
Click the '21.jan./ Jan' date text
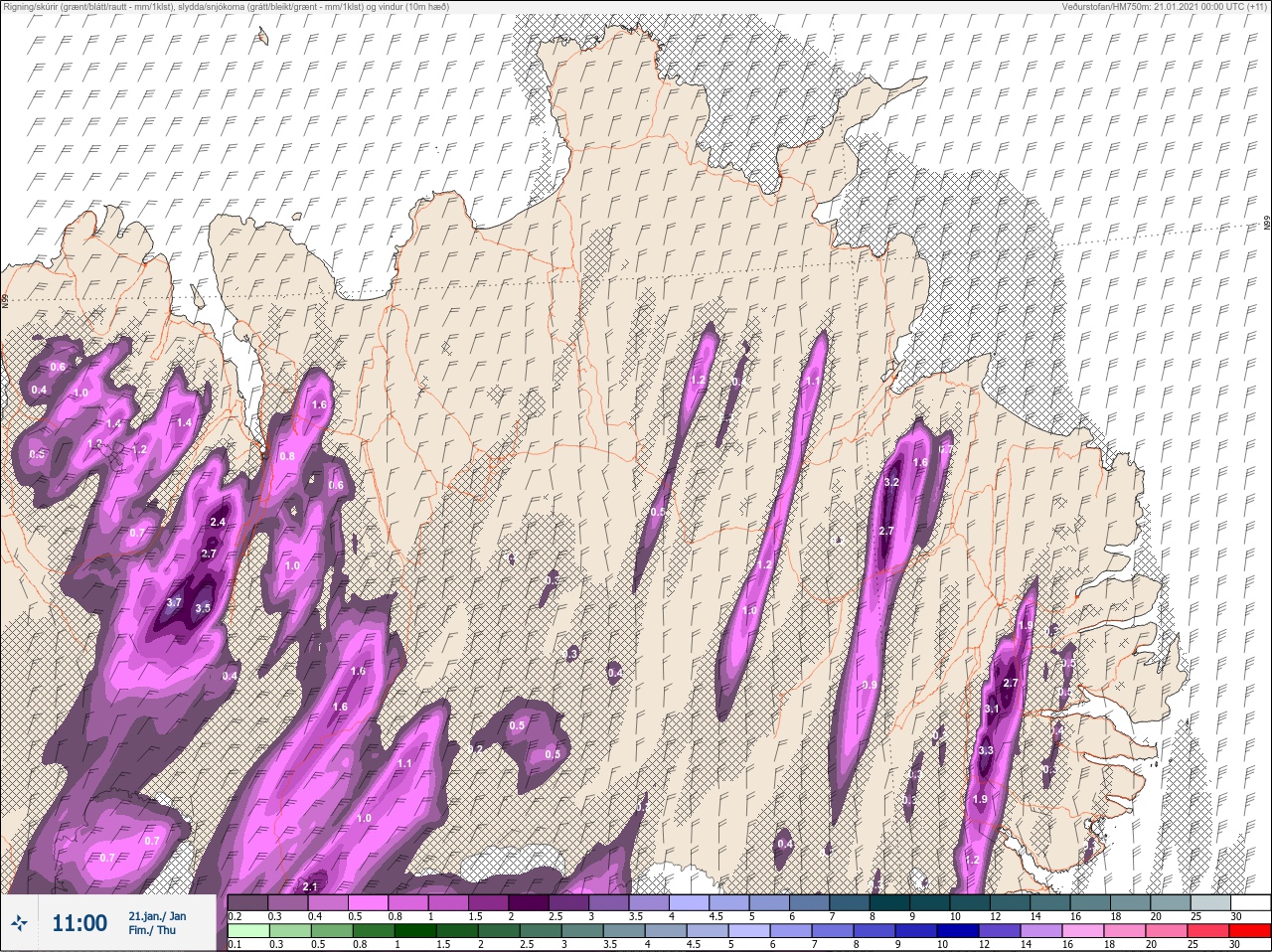(157, 916)
